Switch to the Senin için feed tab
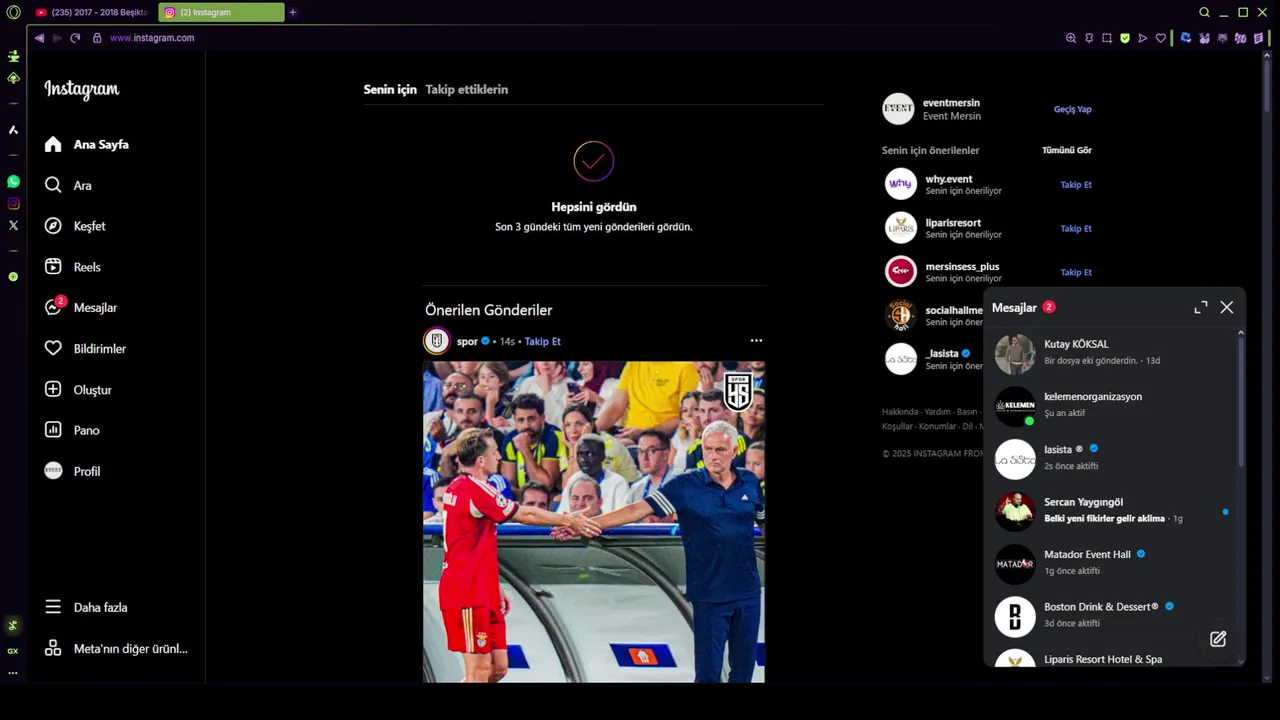The image size is (1280, 720). pos(390,89)
